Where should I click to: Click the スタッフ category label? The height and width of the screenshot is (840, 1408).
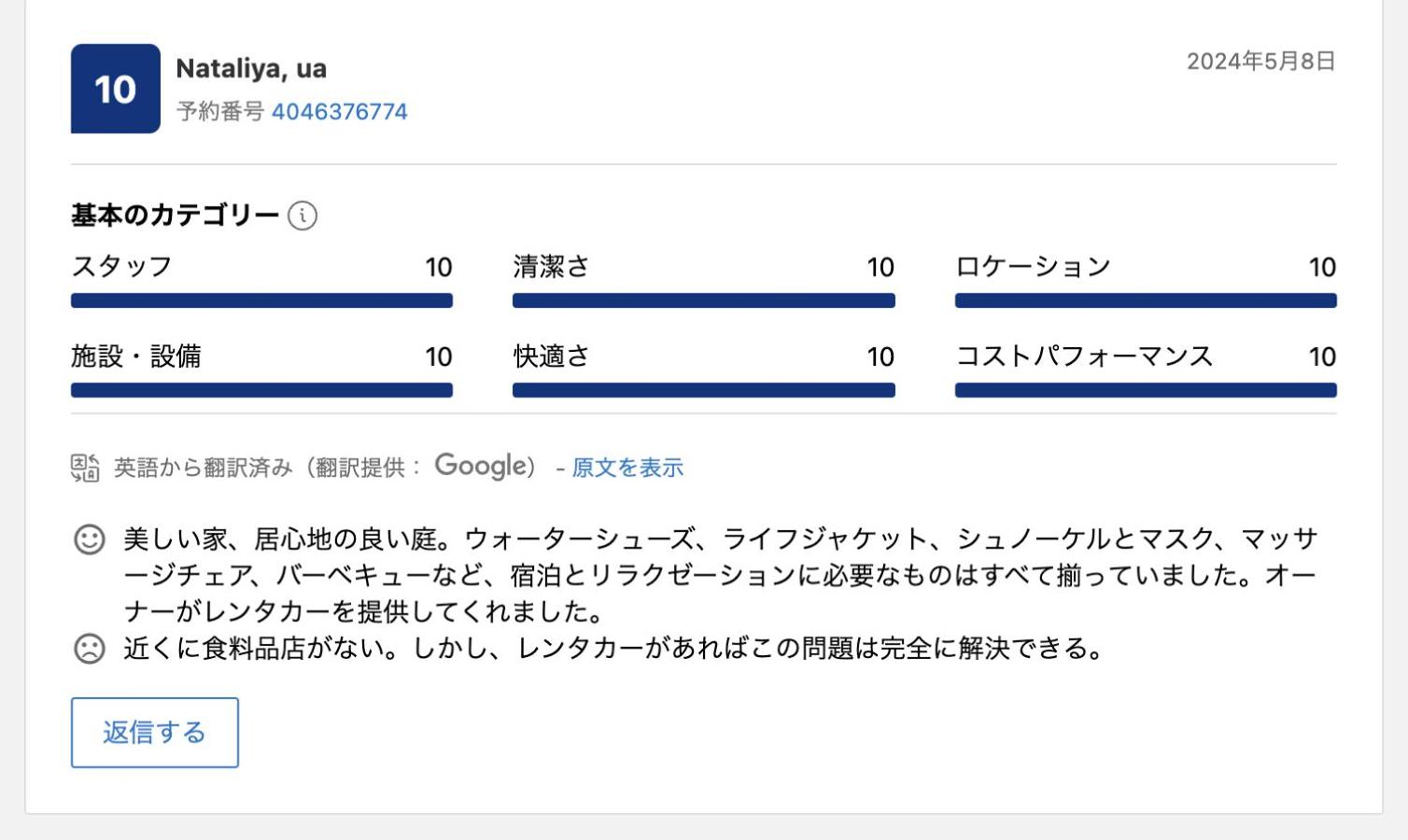tap(122, 267)
